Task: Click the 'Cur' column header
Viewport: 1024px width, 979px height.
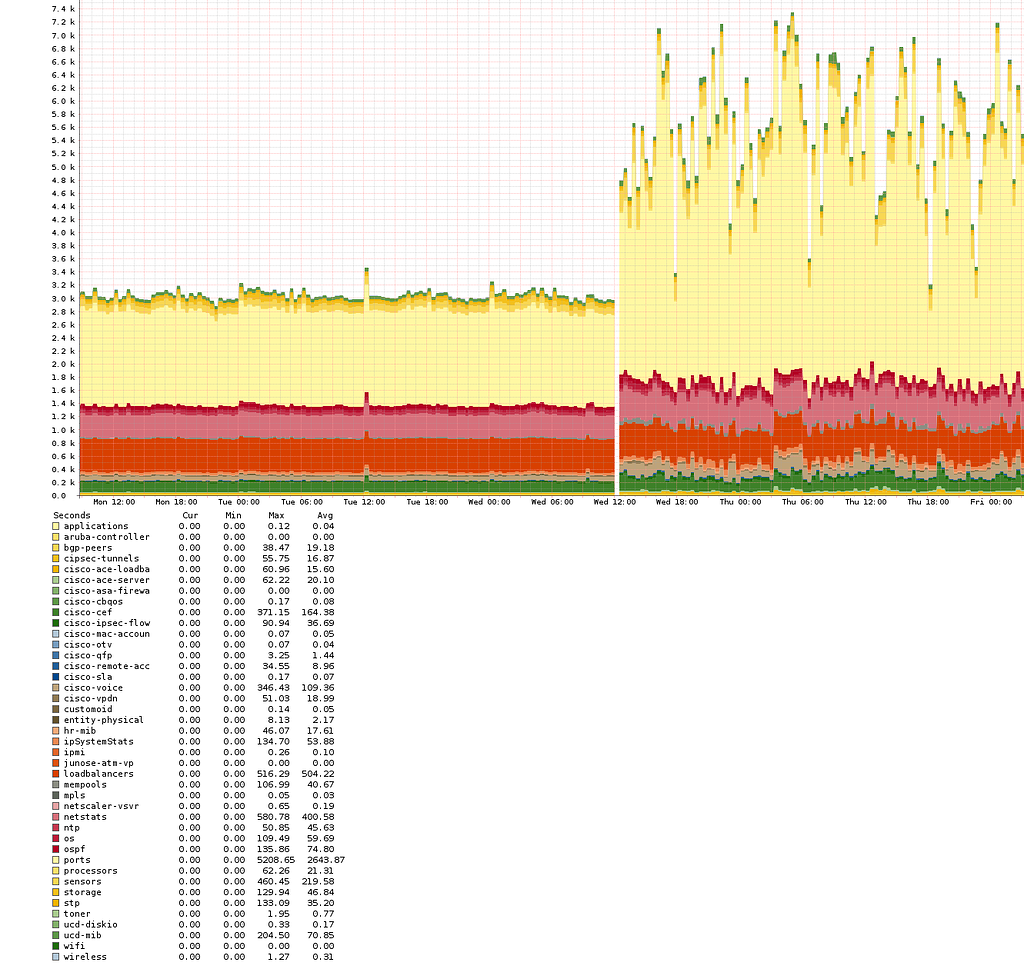Action: (190, 515)
